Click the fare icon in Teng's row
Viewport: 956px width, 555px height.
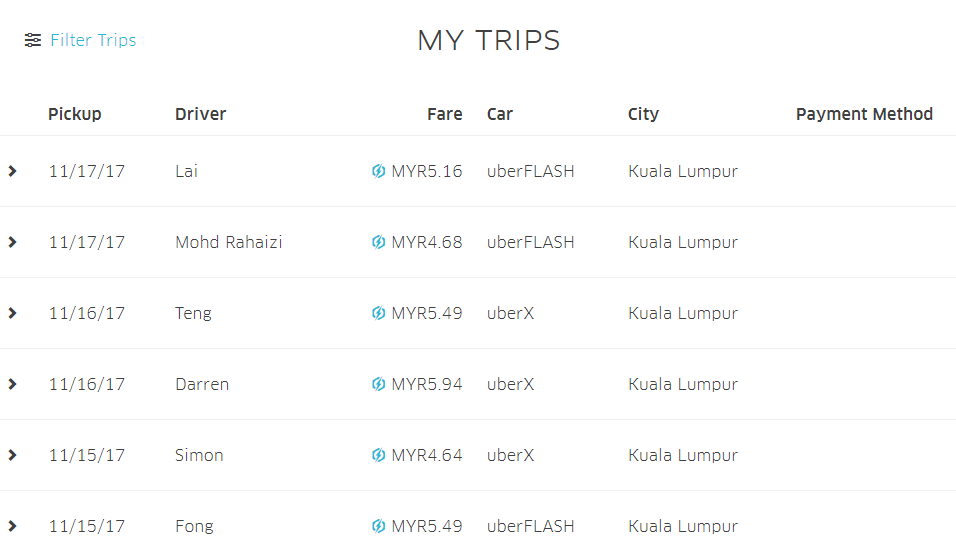379,313
